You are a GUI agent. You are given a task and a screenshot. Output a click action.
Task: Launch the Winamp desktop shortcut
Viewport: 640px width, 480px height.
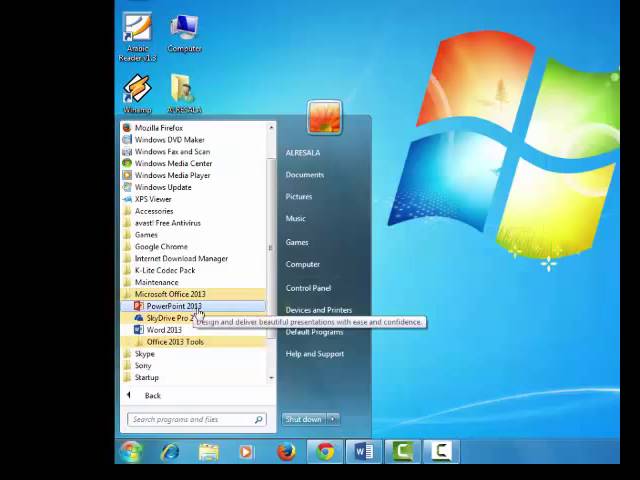(138, 93)
